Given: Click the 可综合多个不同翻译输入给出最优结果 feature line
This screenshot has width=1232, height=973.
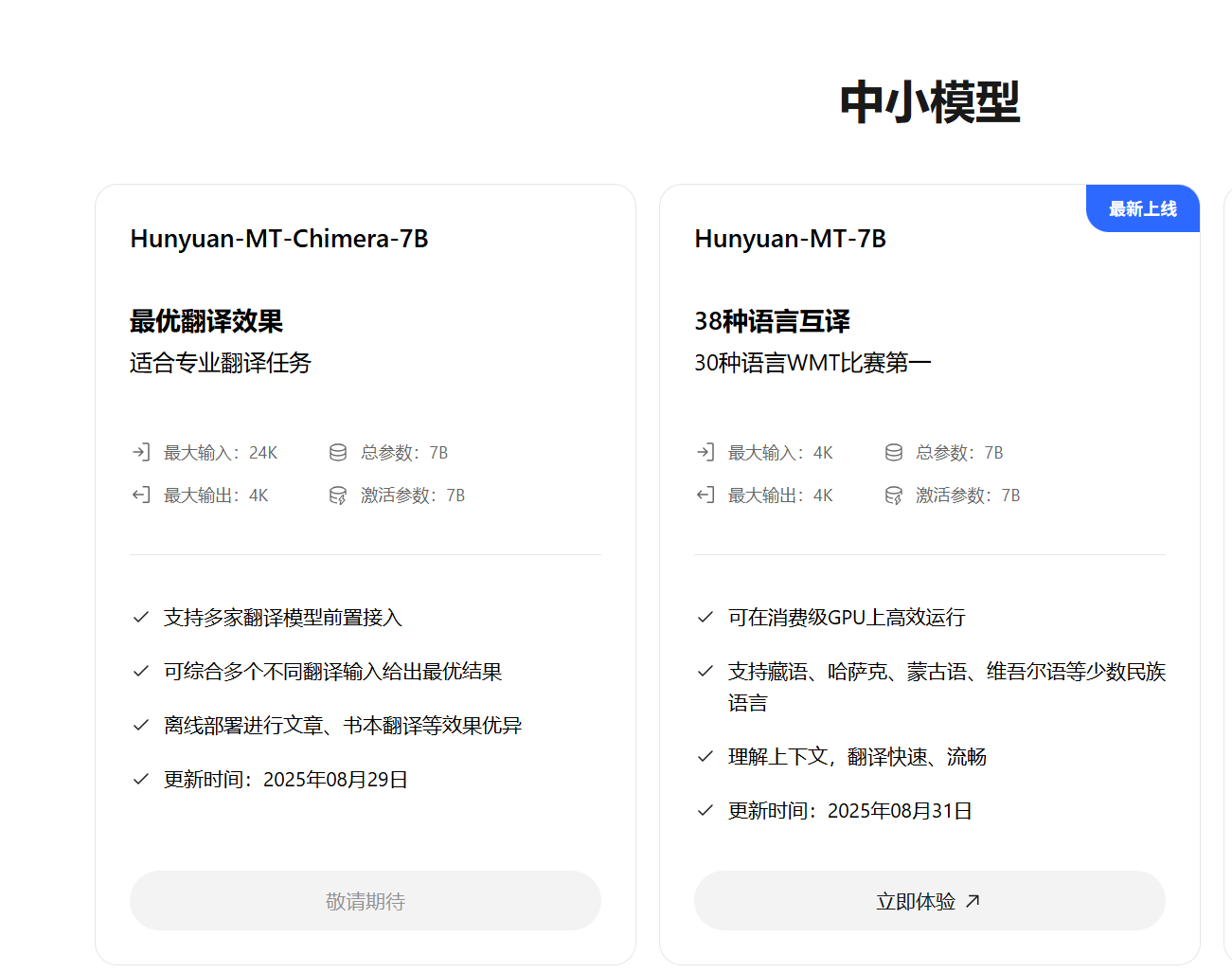Looking at the screenshot, I should (x=332, y=672).
